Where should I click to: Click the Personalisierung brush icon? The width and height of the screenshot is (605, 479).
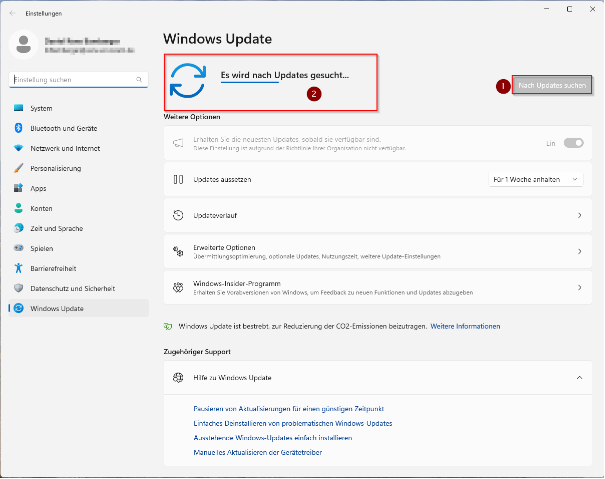[19, 168]
